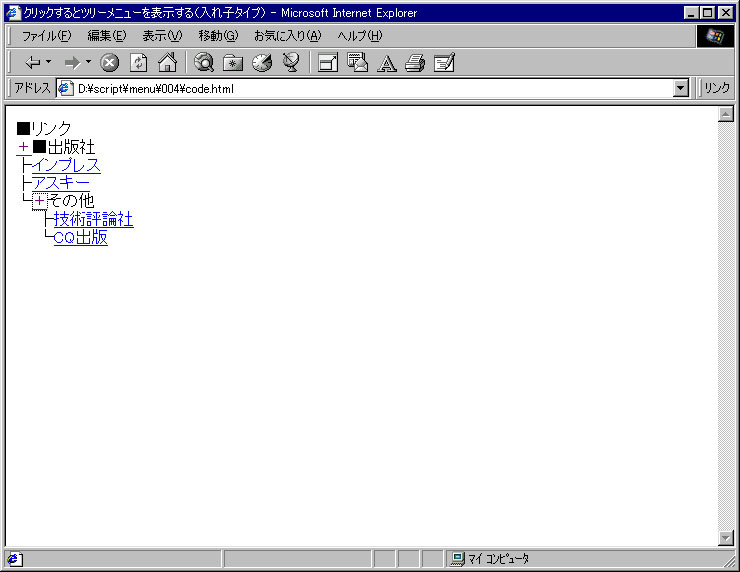Image resolution: width=740 pixels, height=572 pixels.
Task: Stop loading with the Stop icon
Action: click(109, 62)
